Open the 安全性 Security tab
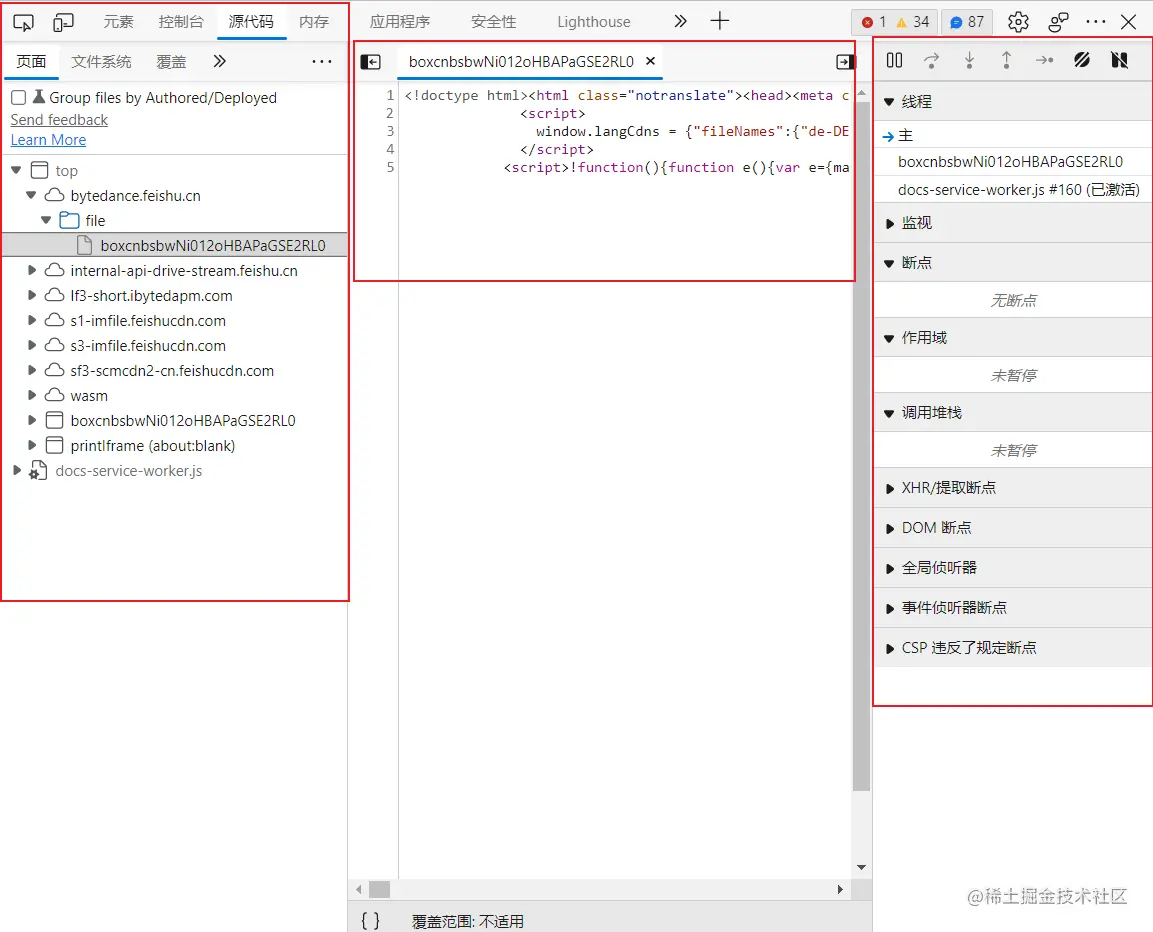The height and width of the screenshot is (932, 1153). point(493,22)
